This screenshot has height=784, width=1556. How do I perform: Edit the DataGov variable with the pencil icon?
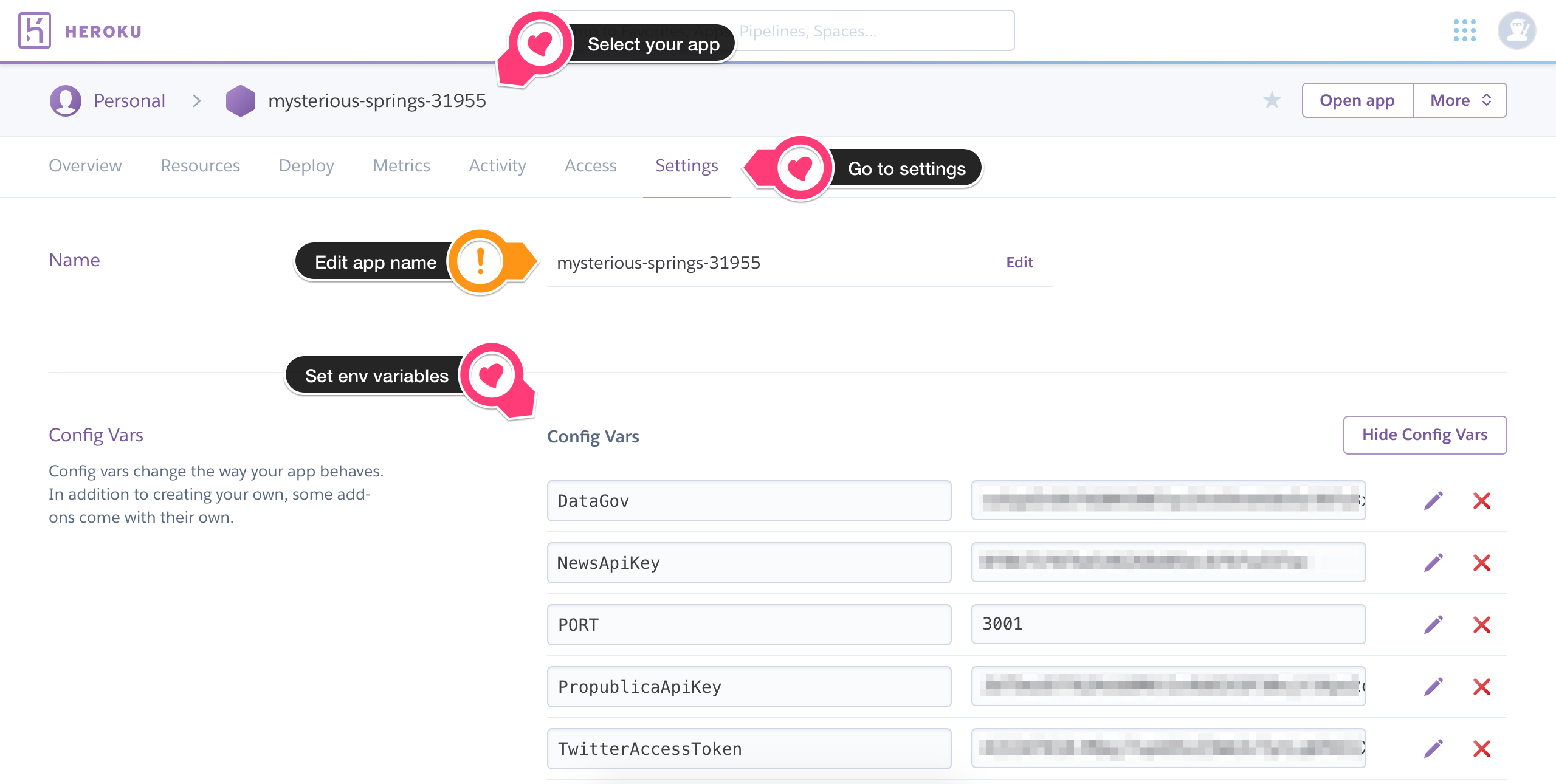1433,501
